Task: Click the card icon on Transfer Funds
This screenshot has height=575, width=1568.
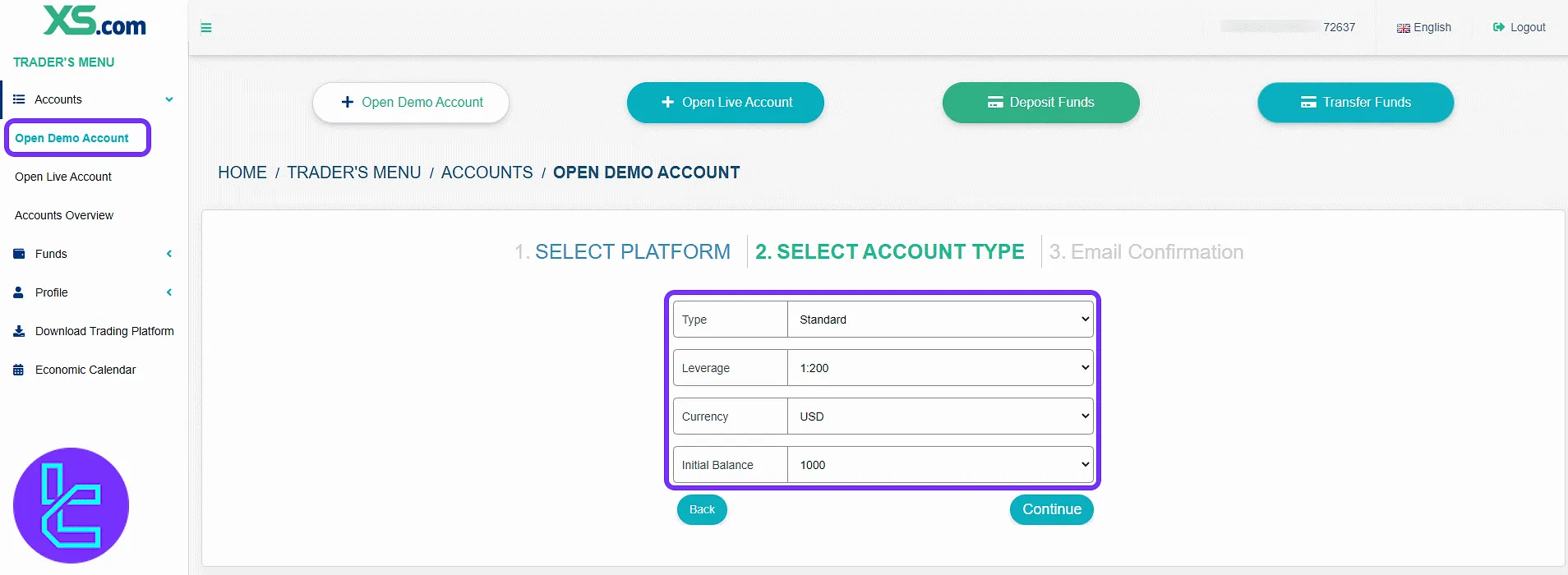Action: point(1308,103)
